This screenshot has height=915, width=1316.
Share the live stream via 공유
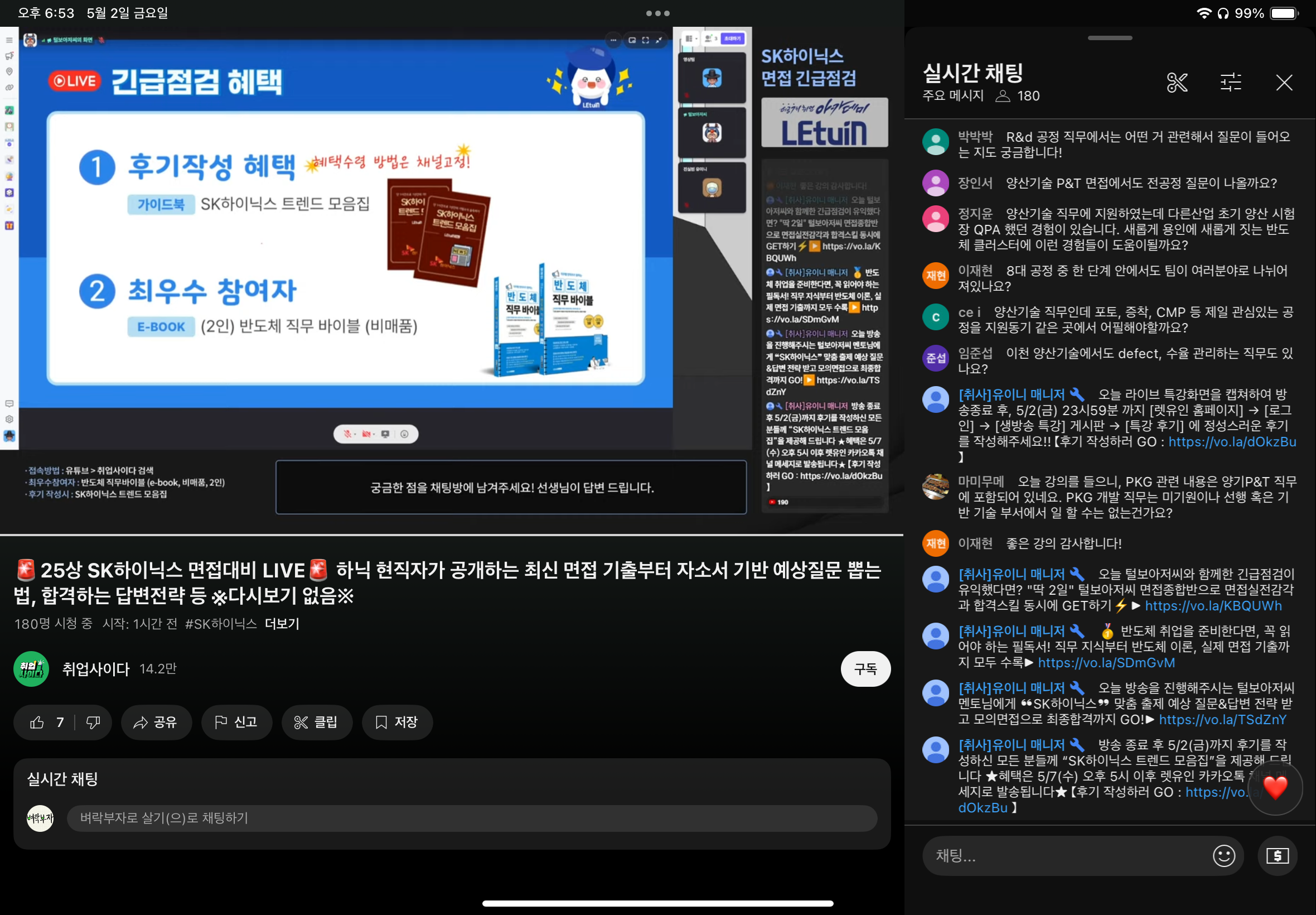(x=155, y=723)
